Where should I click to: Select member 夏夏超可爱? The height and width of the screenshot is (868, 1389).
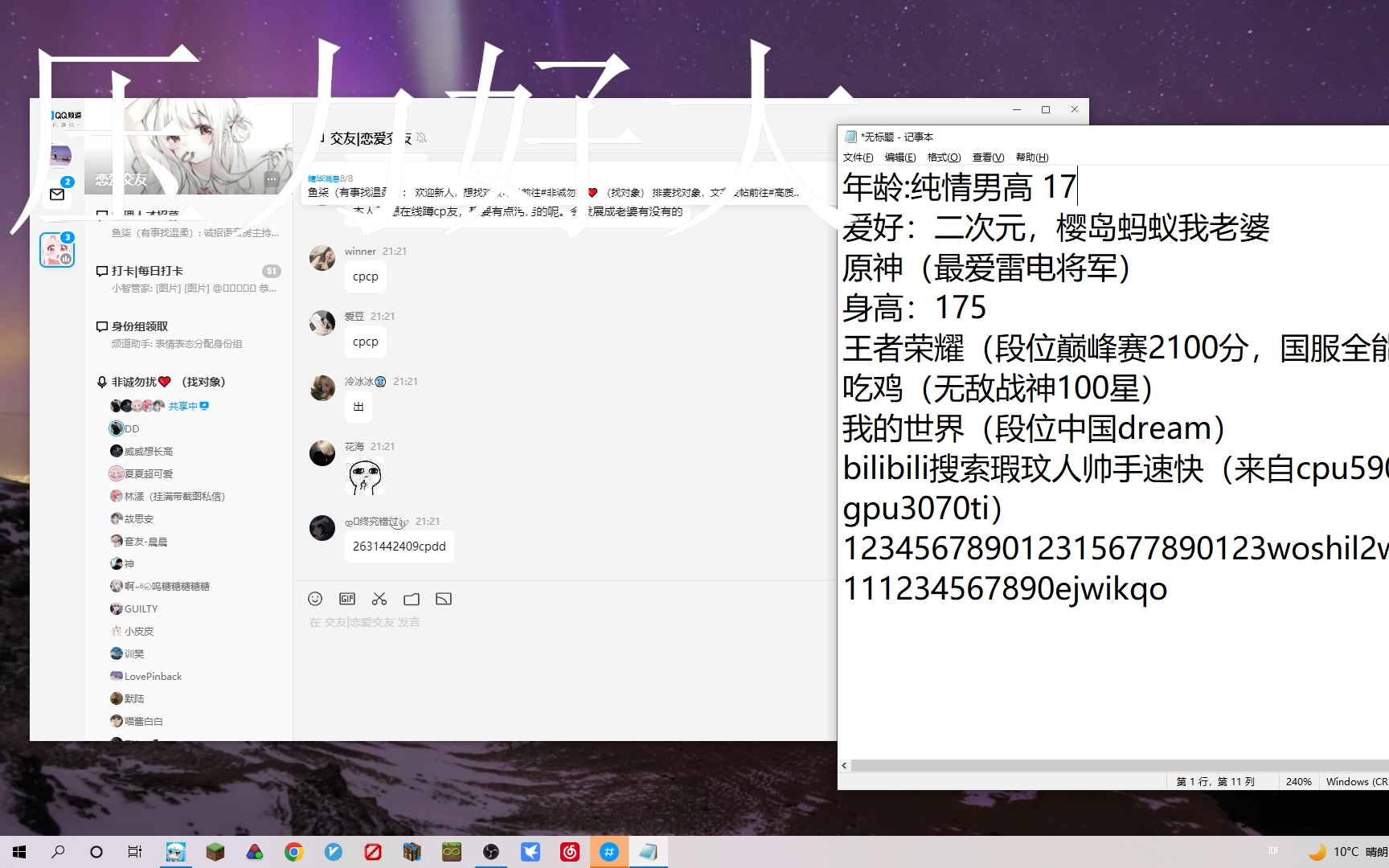(141, 473)
